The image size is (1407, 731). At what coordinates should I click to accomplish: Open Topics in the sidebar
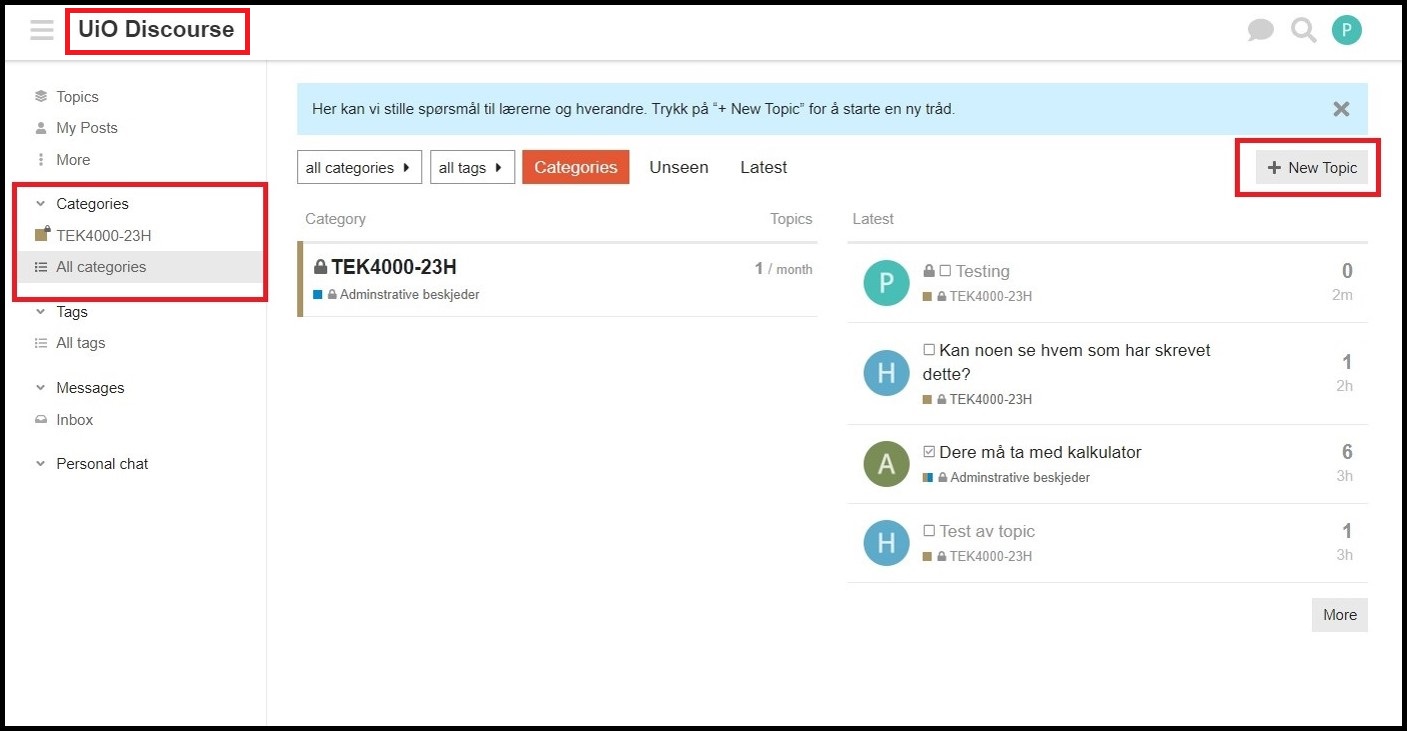click(77, 97)
